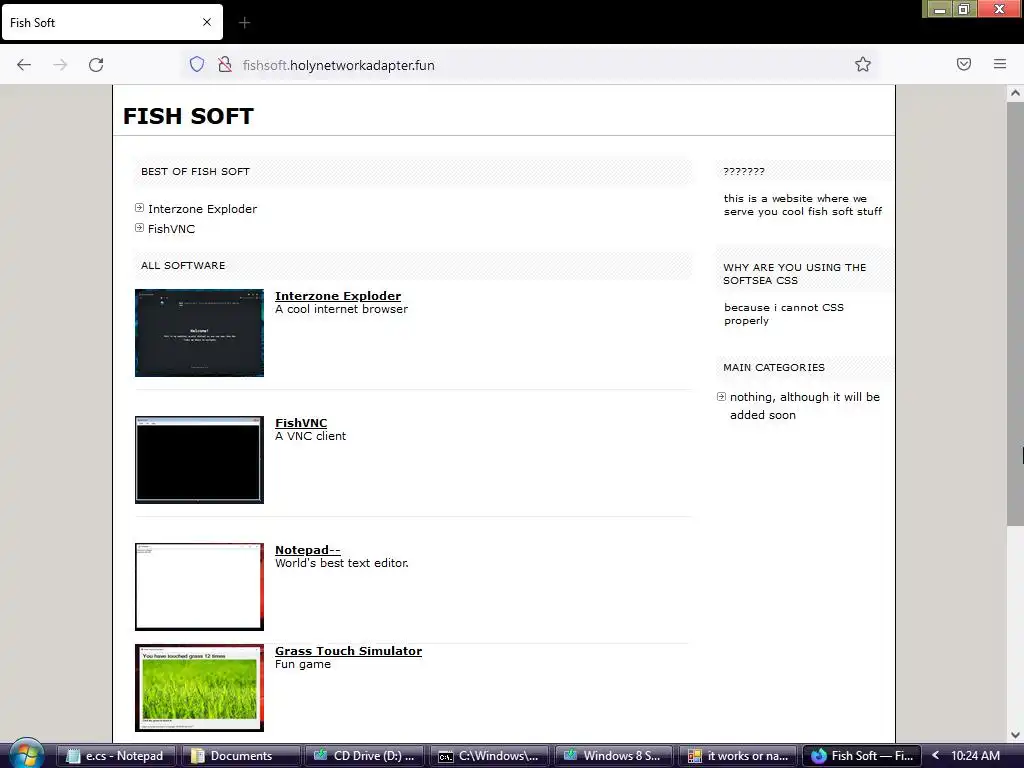Select the Fish Soft browser tab
The width and height of the screenshot is (1024, 768).
[x=112, y=23]
